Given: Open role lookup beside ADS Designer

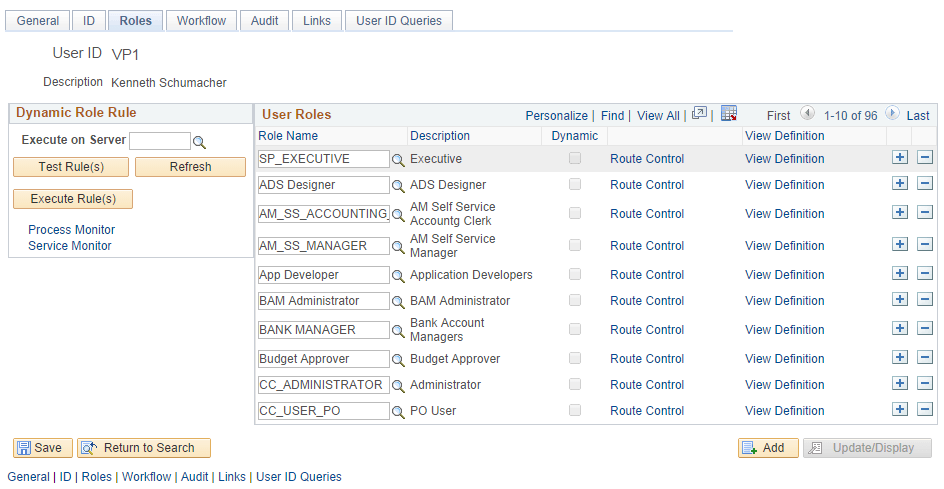Looking at the screenshot, I should [398, 185].
